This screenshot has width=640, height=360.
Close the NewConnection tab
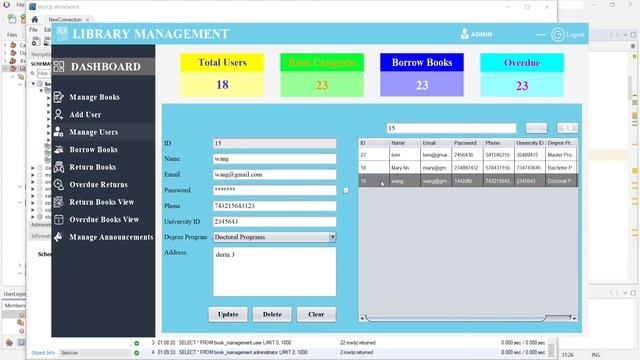(x=87, y=20)
